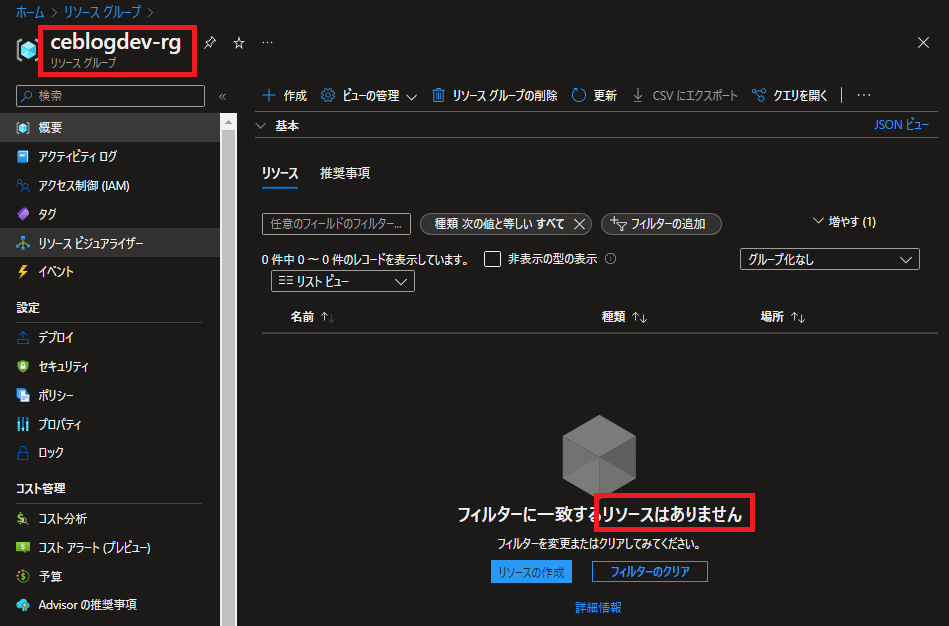Sort by 名前 column header
The width and height of the screenshot is (949, 626).
pos(312,317)
